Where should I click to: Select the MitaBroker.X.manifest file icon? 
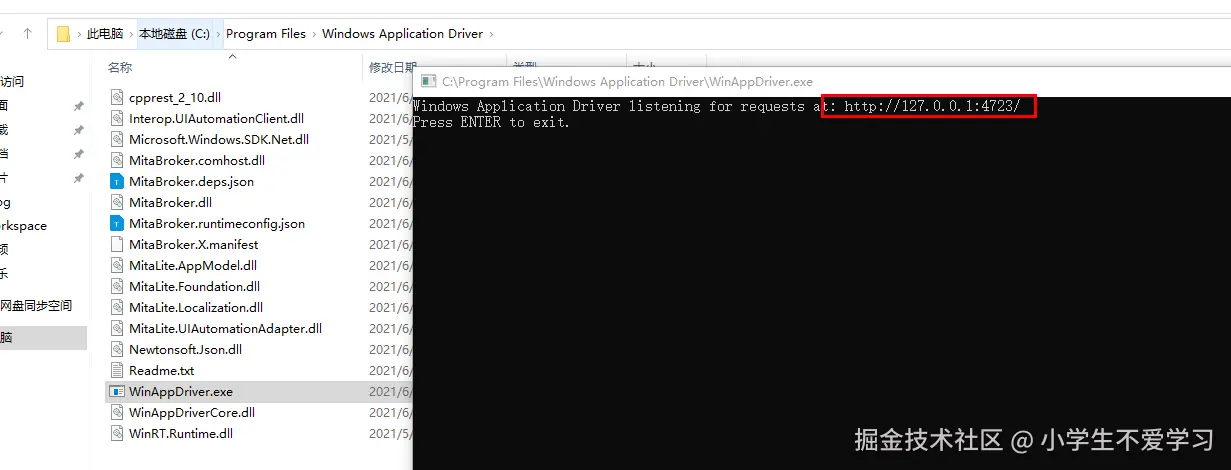pyautogui.click(x=117, y=244)
